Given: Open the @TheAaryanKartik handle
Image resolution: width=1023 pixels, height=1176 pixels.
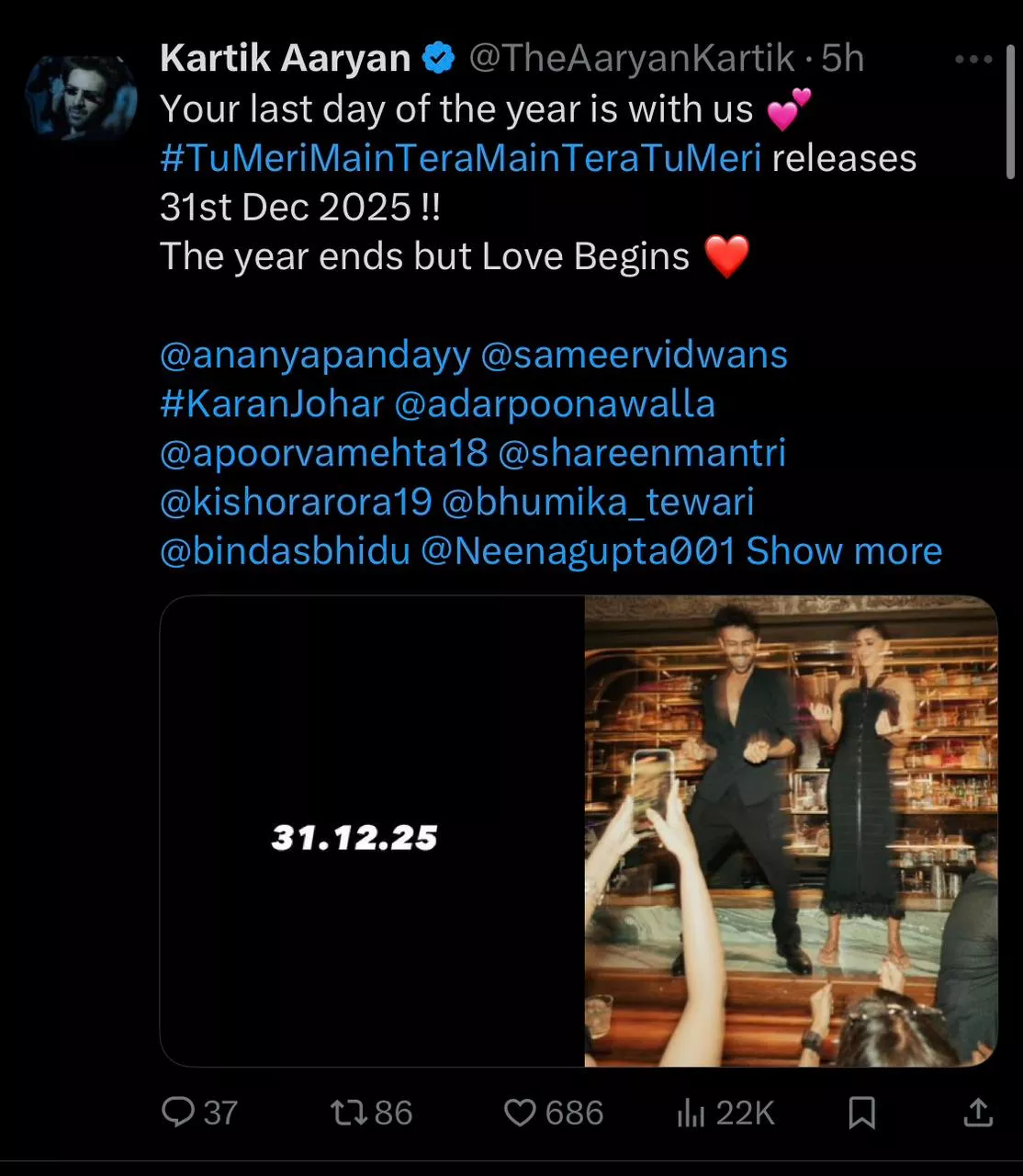Looking at the screenshot, I should [632, 59].
